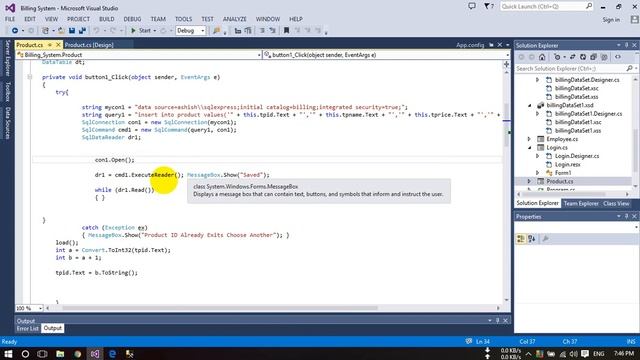Click the toggle bookmark icon in toolbar
The width and height of the screenshot is (640, 360).
287,31
